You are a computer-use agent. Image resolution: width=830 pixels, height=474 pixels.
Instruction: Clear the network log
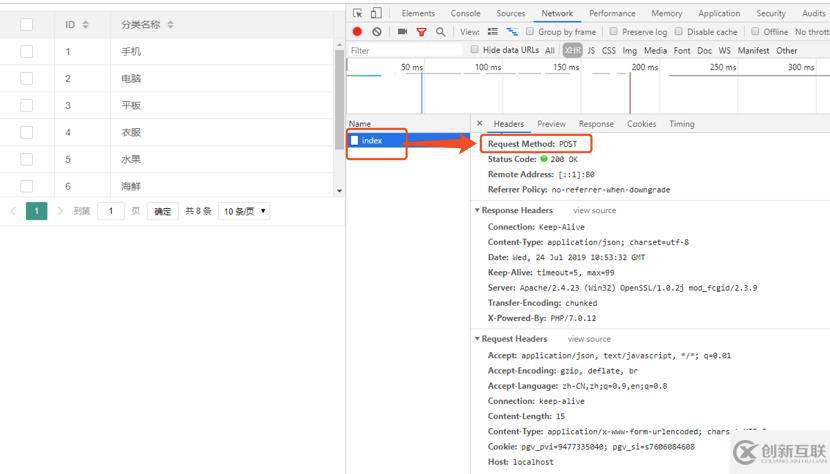click(x=376, y=32)
